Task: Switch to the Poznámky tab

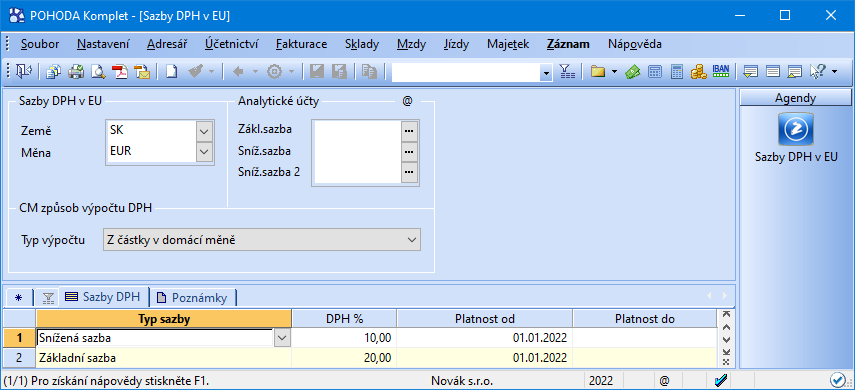Action: tap(194, 297)
